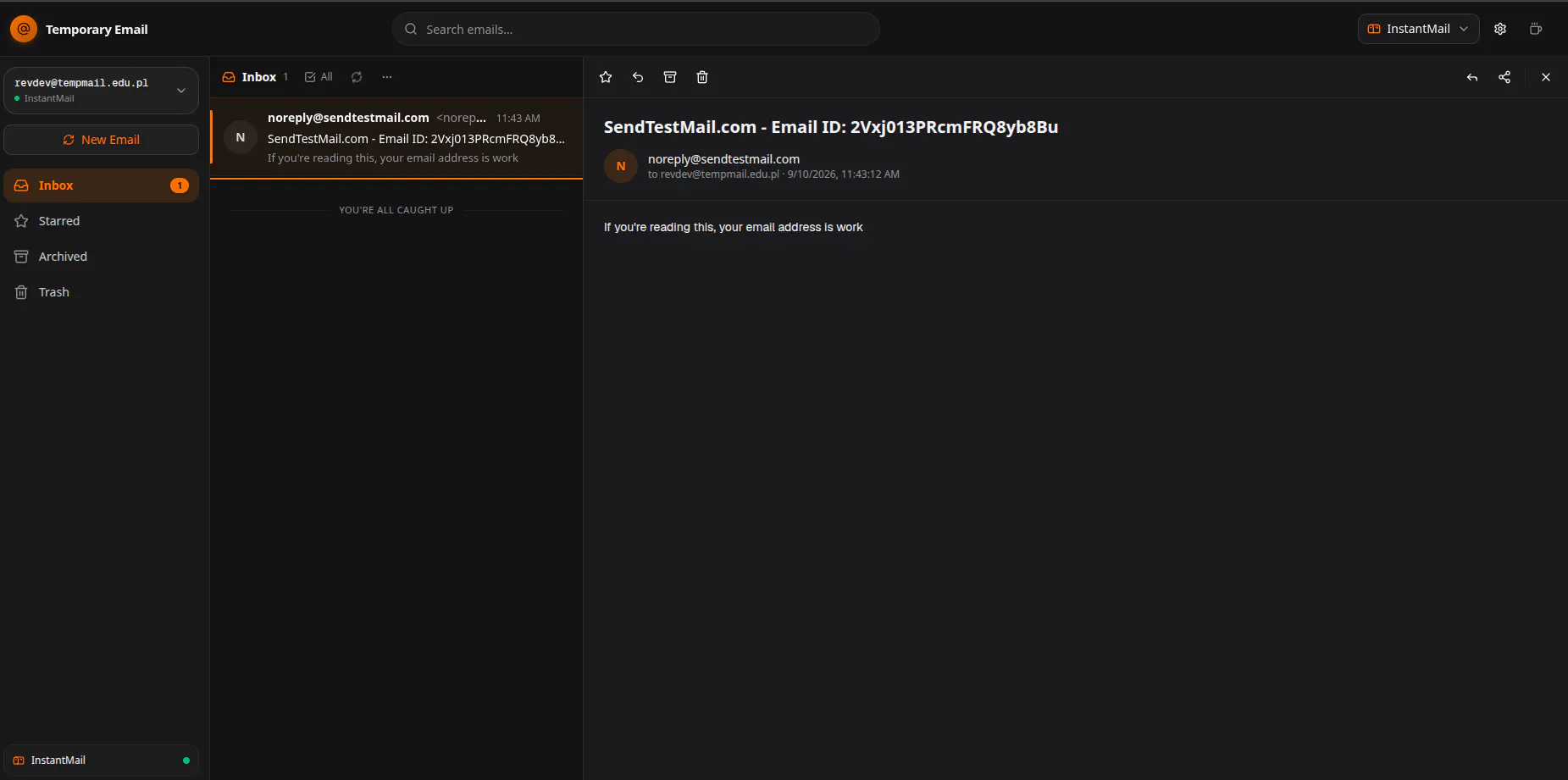
Task: Click the InstantMail status bar at bottom
Action: click(x=101, y=761)
